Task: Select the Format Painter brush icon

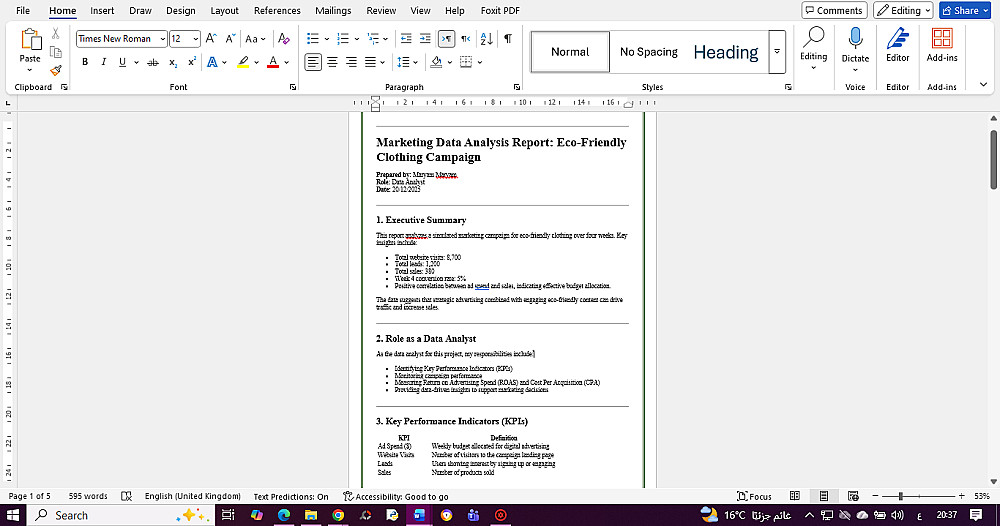Action: point(56,69)
